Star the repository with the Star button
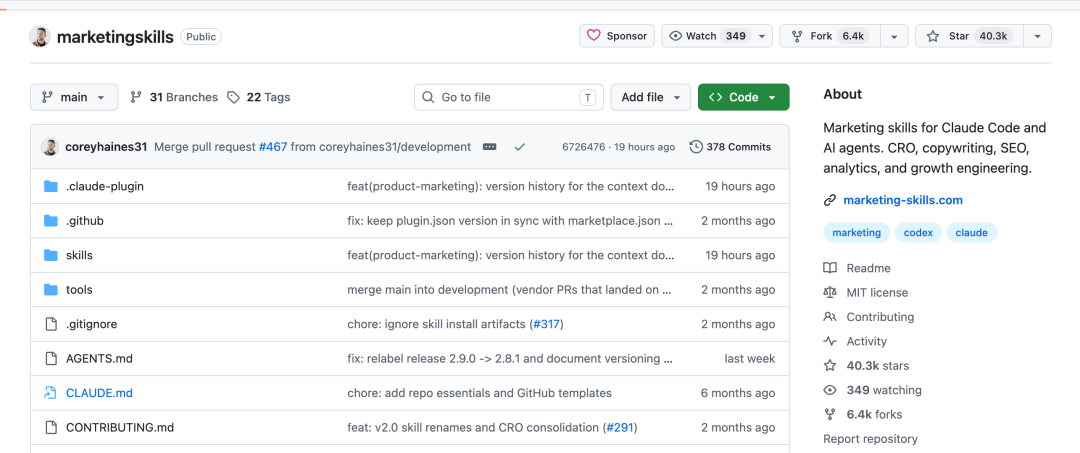This screenshot has width=1080, height=453. click(x=969, y=36)
